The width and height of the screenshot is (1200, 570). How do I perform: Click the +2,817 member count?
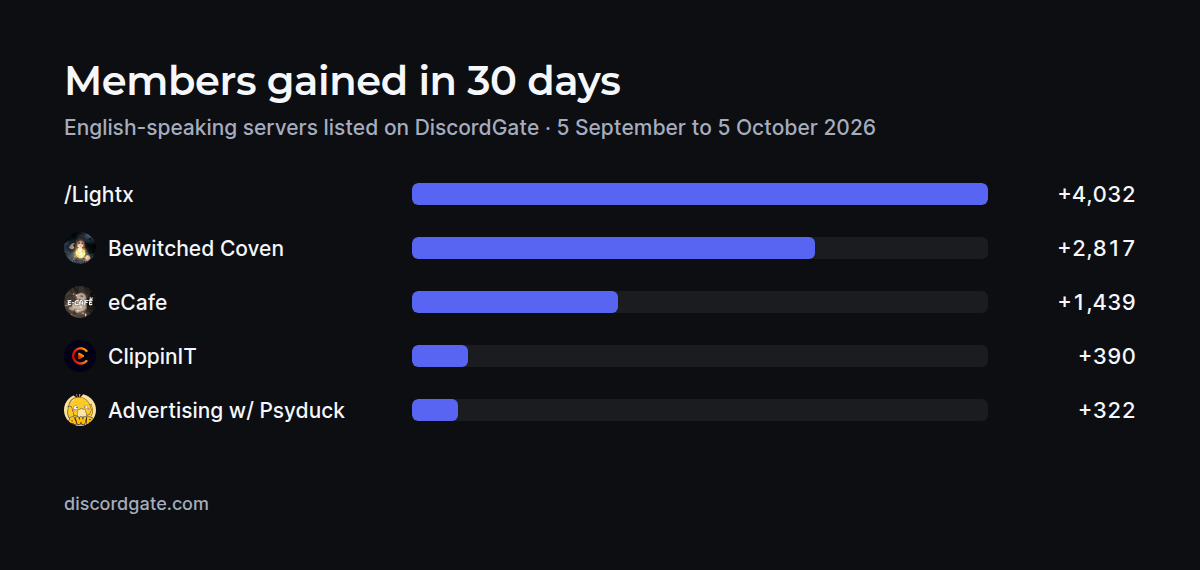pyautogui.click(x=1097, y=248)
